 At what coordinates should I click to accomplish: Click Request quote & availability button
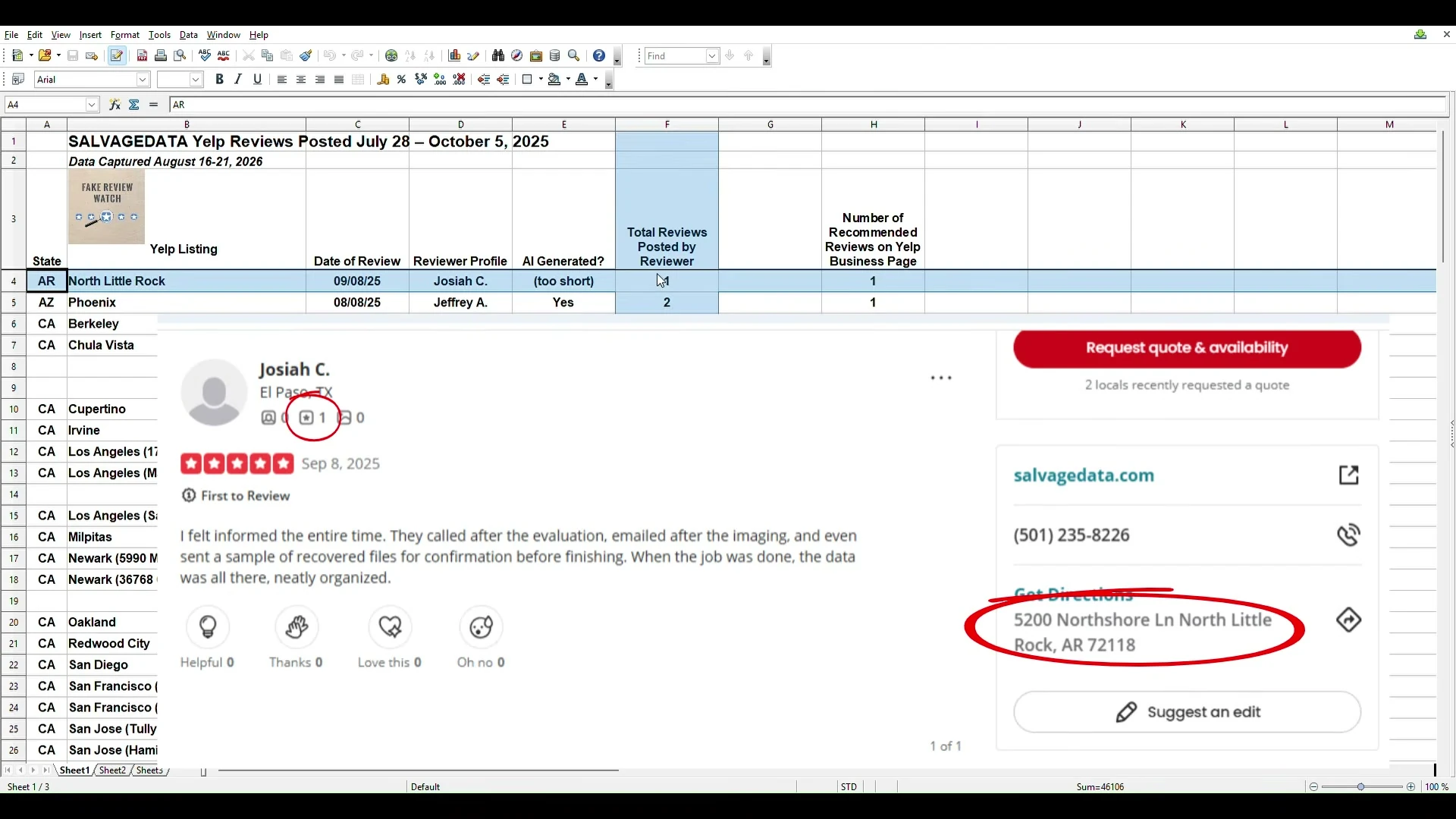coord(1187,348)
